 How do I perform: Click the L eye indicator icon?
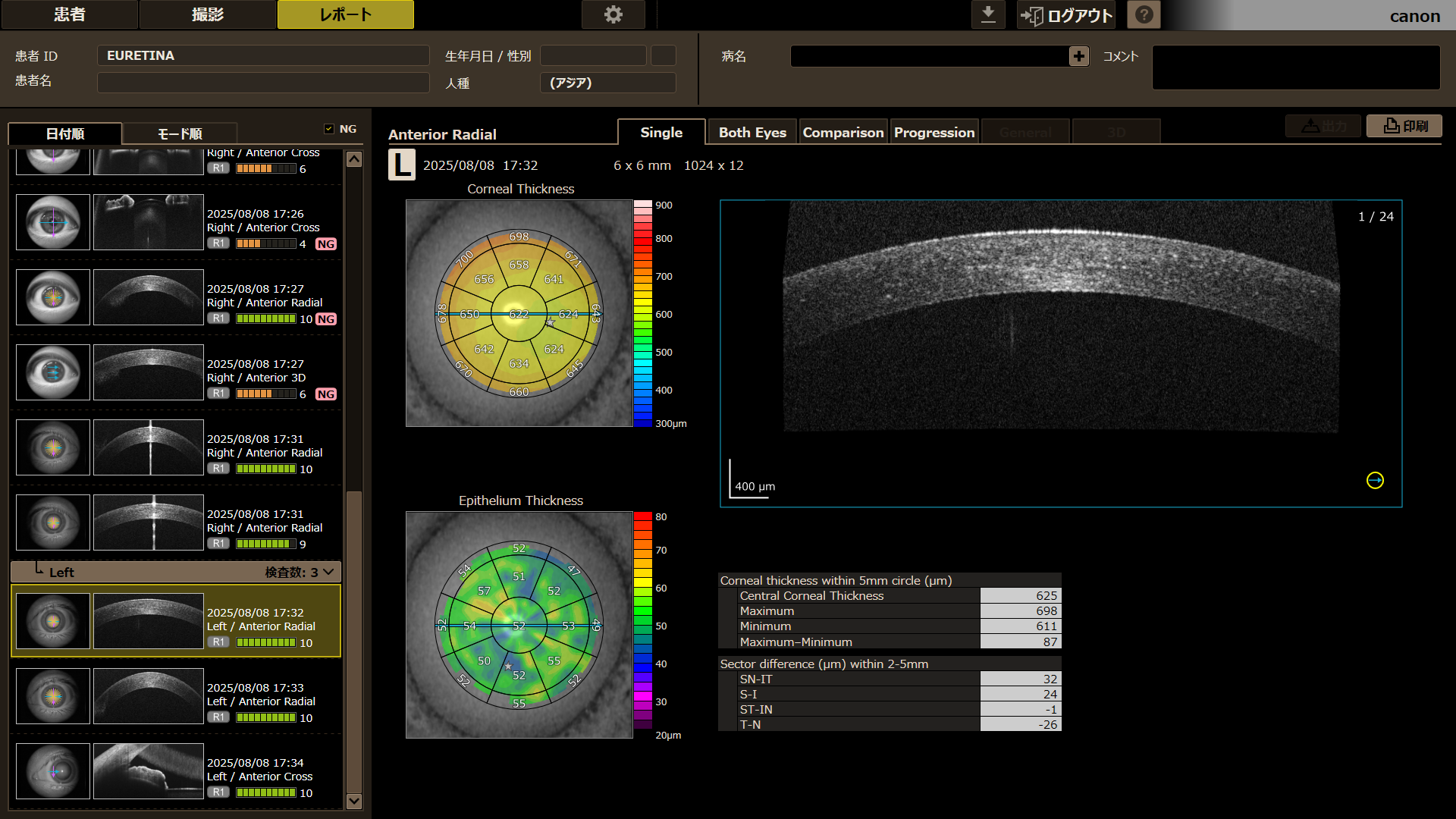click(402, 165)
